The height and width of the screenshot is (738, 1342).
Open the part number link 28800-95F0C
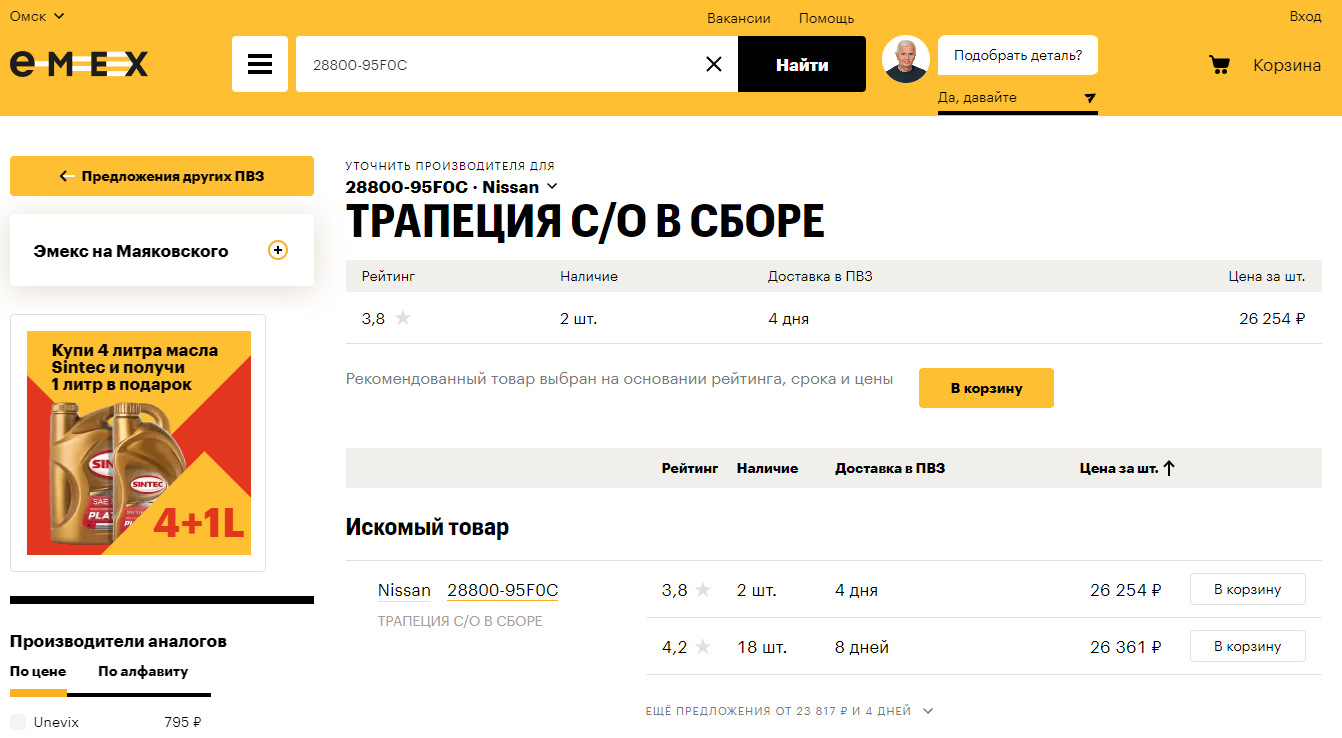503,590
